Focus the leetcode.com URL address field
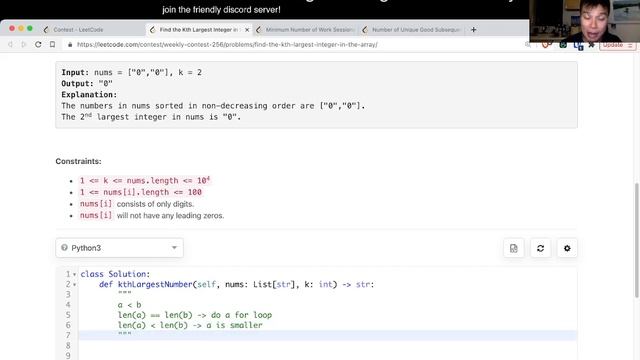The image size is (640, 360). pyautogui.click(x=227, y=44)
